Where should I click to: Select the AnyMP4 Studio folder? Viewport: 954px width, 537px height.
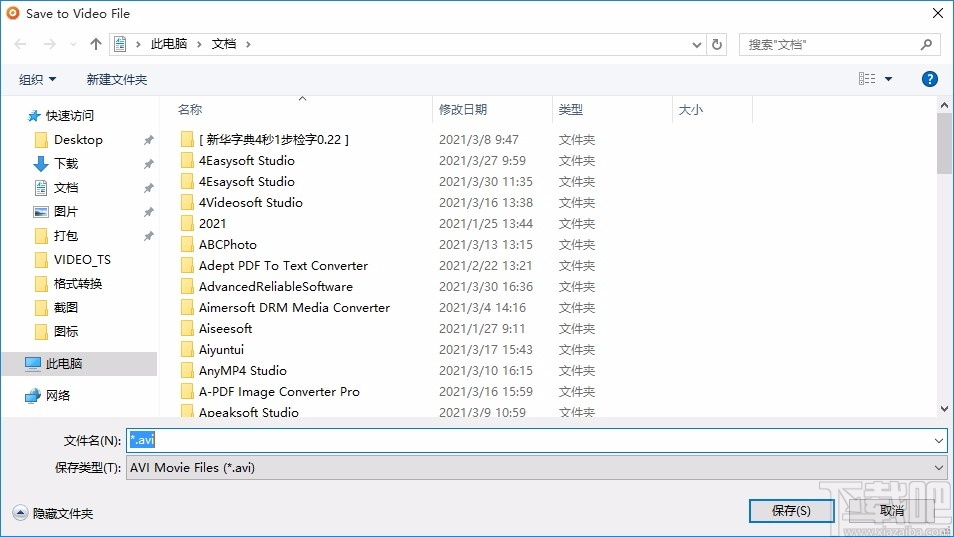click(242, 370)
